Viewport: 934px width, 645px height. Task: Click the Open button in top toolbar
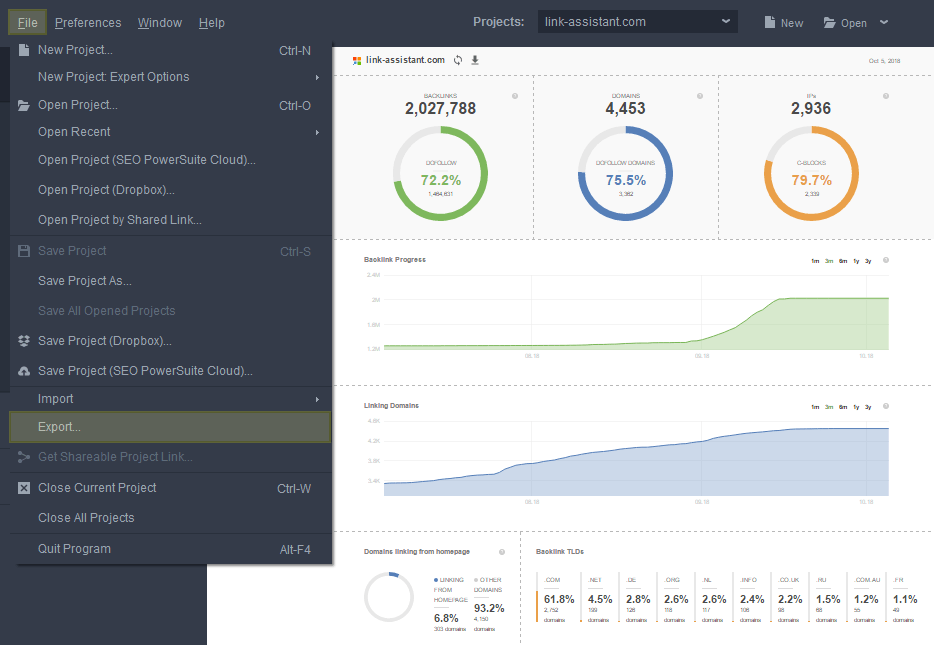click(845, 23)
